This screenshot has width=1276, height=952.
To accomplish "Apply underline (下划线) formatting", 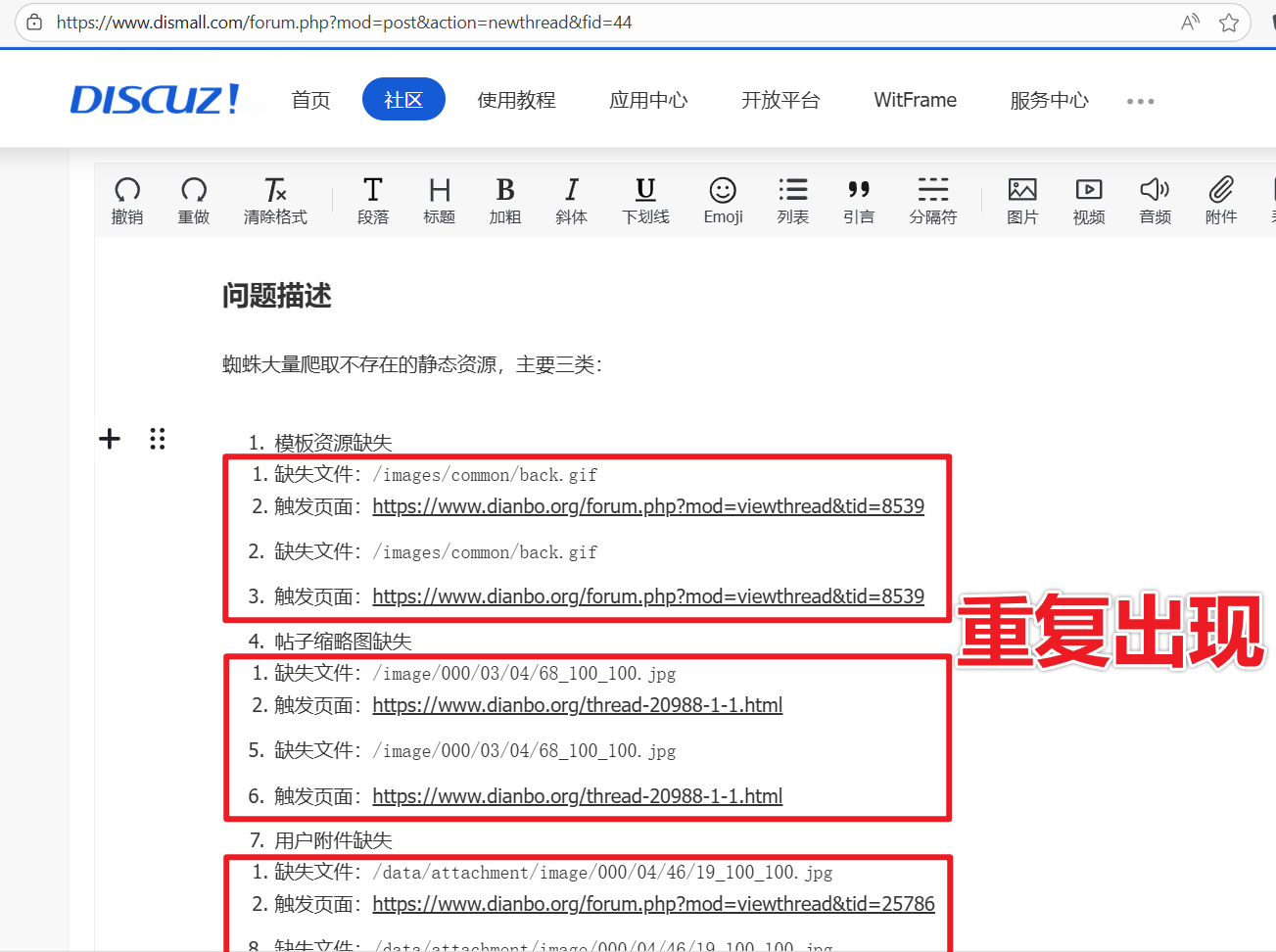I will coord(645,200).
